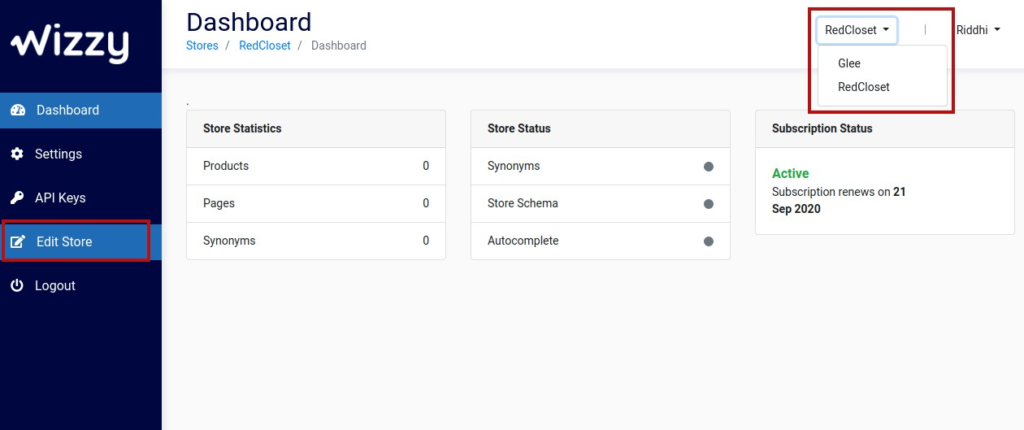Click the Autocomplete status dot
1024x430 pixels.
[709, 241]
